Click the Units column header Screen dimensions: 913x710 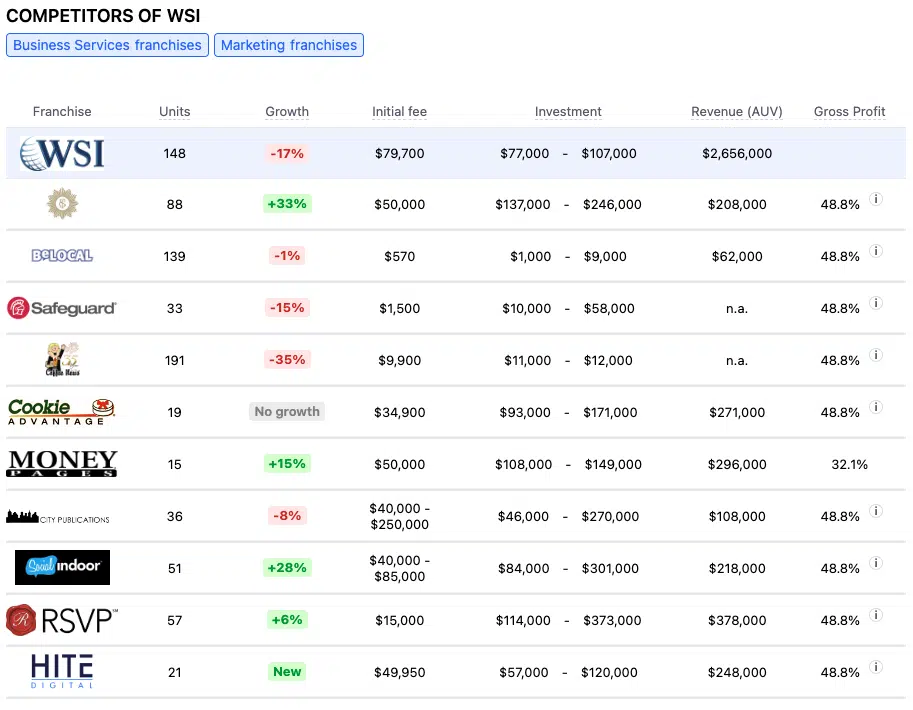click(175, 111)
